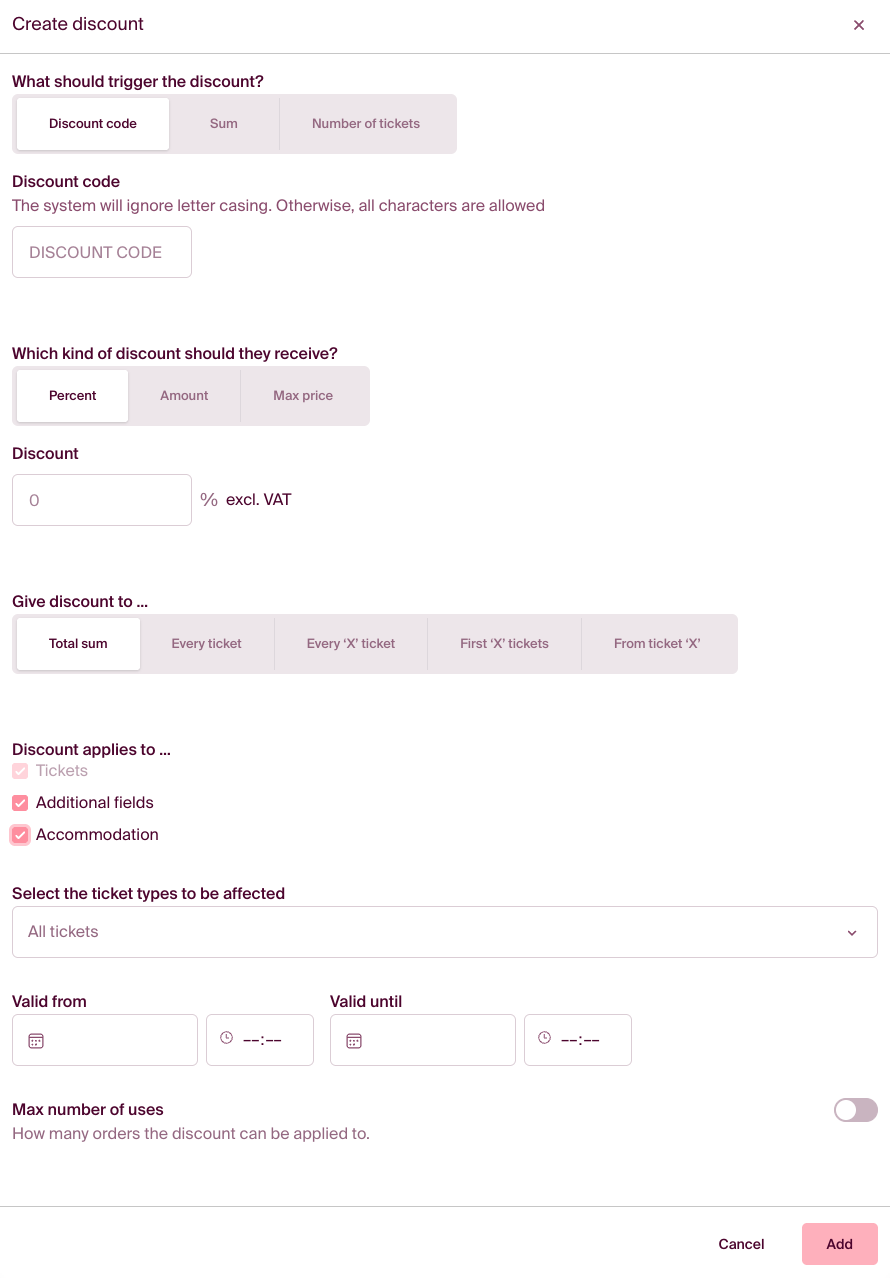The image size is (890, 1278).
Task: Select First 'X' tickets option
Action: coord(504,644)
